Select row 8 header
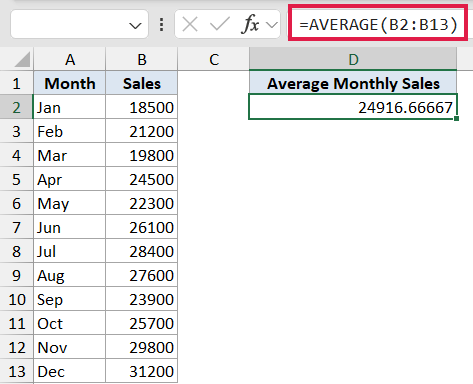The height and width of the screenshot is (384, 473). [17, 251]
